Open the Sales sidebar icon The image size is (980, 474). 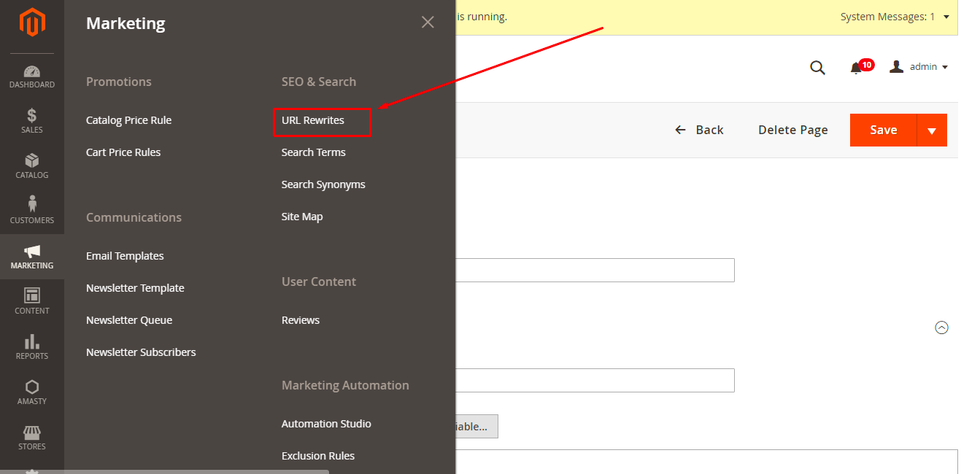(32, 121)
